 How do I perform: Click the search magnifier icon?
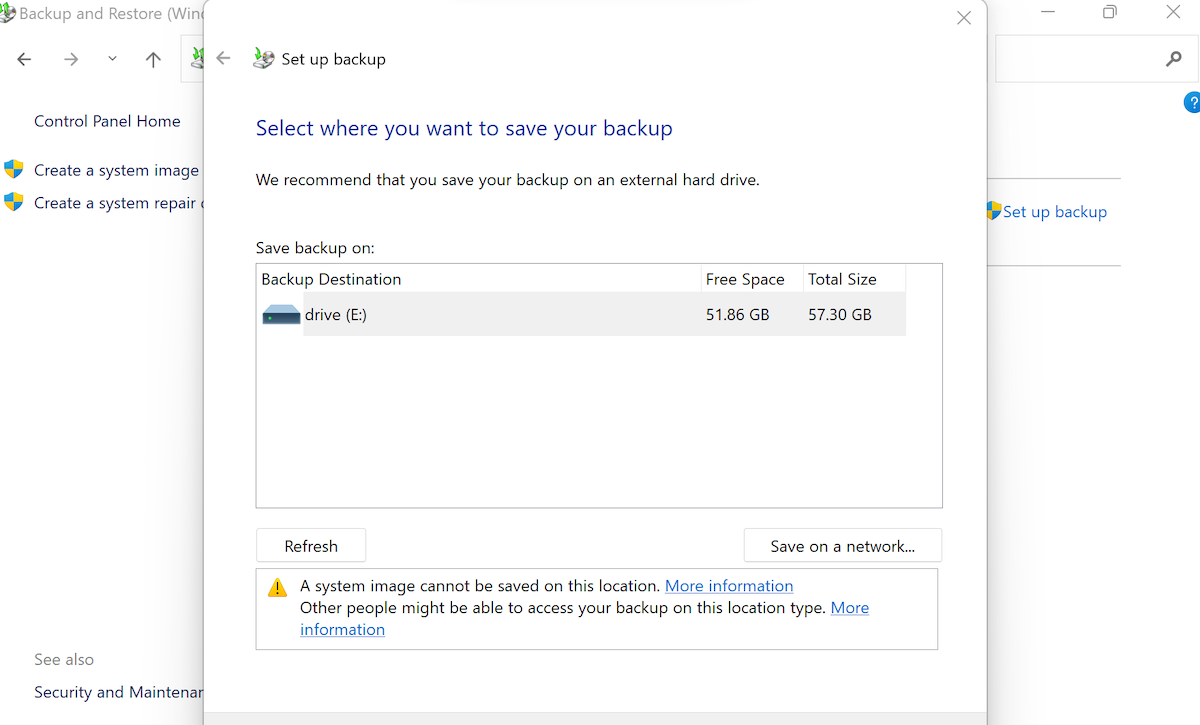pos(1174,60)
